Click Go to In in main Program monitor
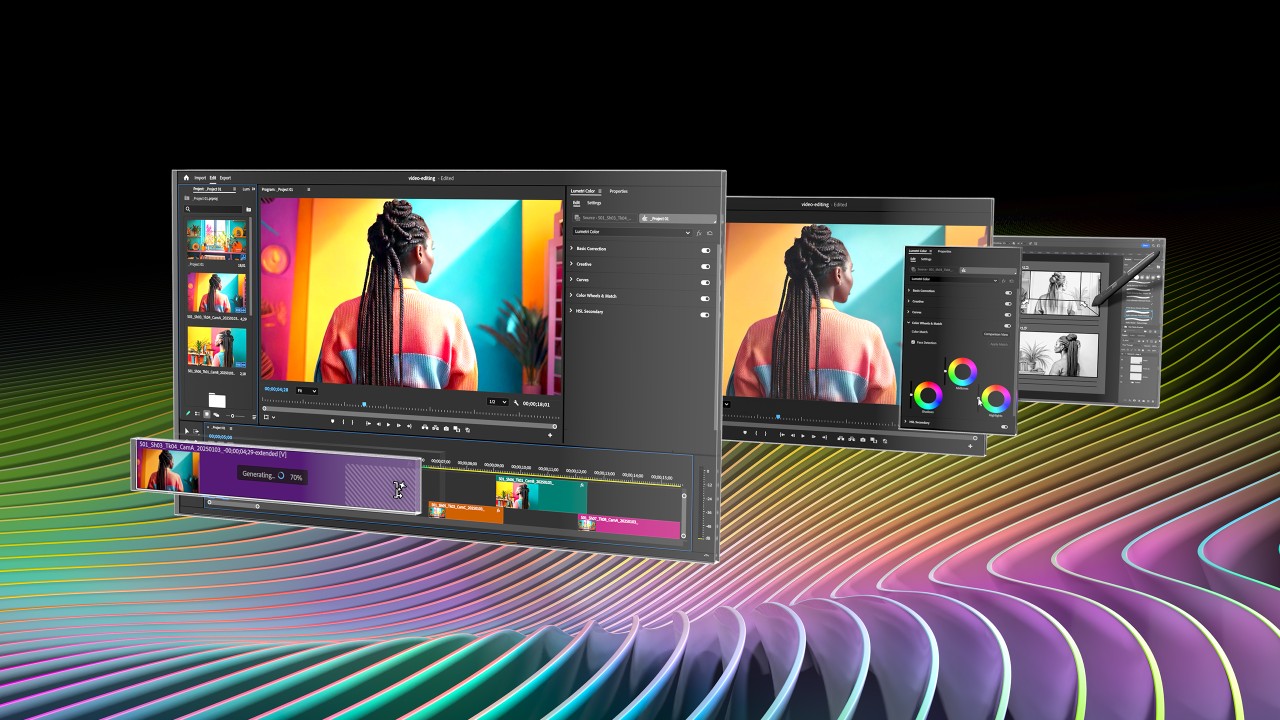 point(368,423)
